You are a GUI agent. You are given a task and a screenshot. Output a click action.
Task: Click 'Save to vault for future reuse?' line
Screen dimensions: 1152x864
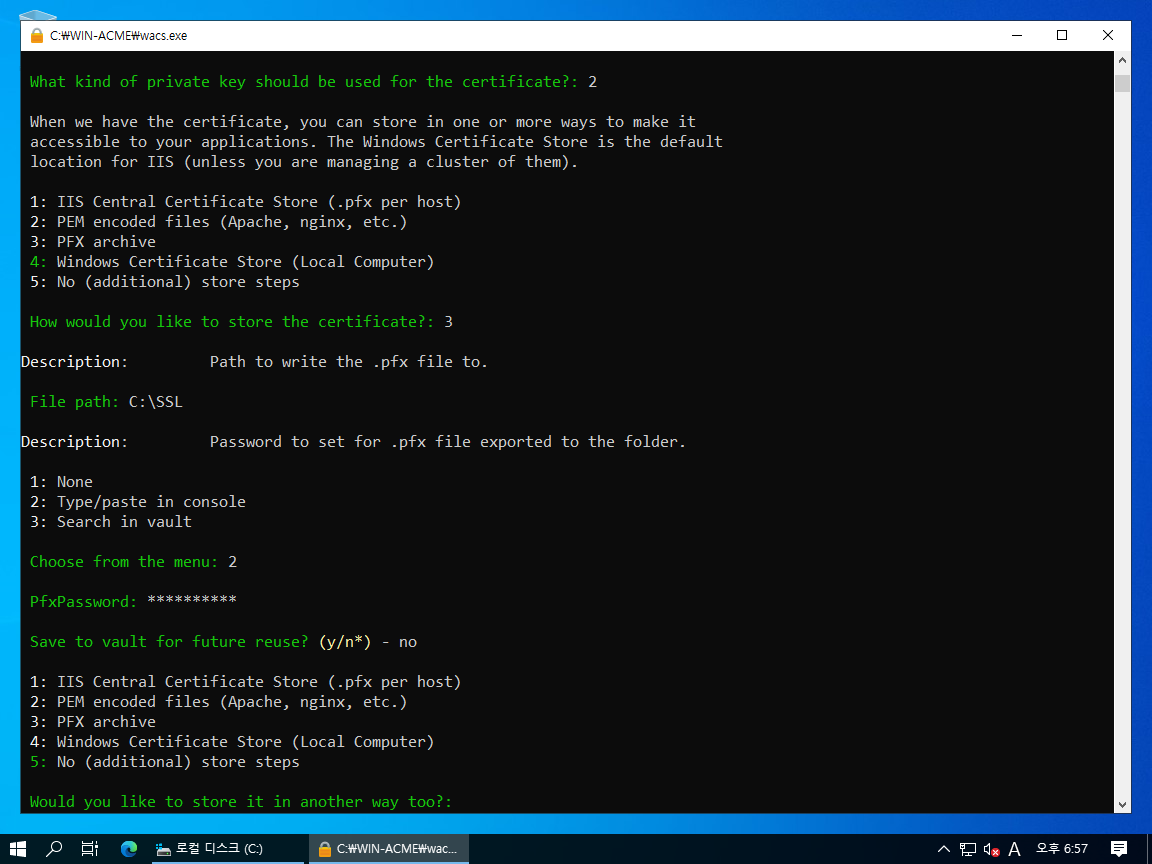[x=223, y=641]
